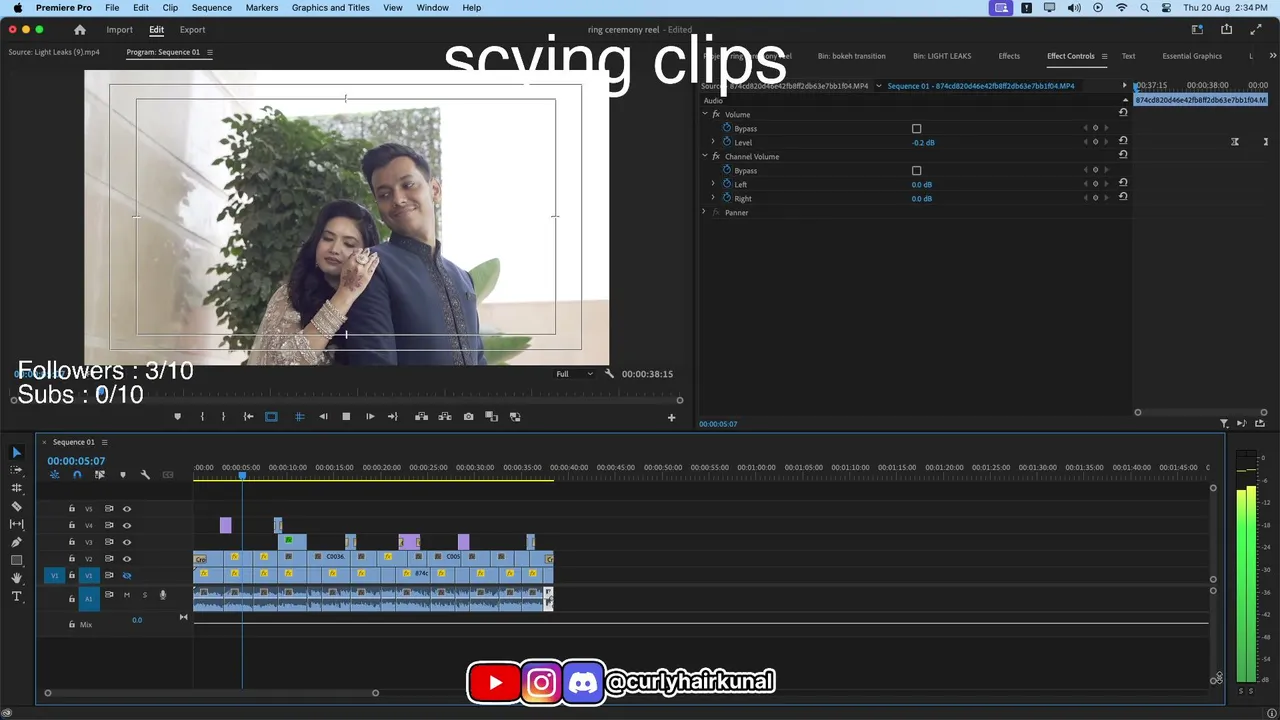This screenshot has width=1280, height=720.
Task: Toggle Level stopwatch animation in Volume
Action: [727, 143]
